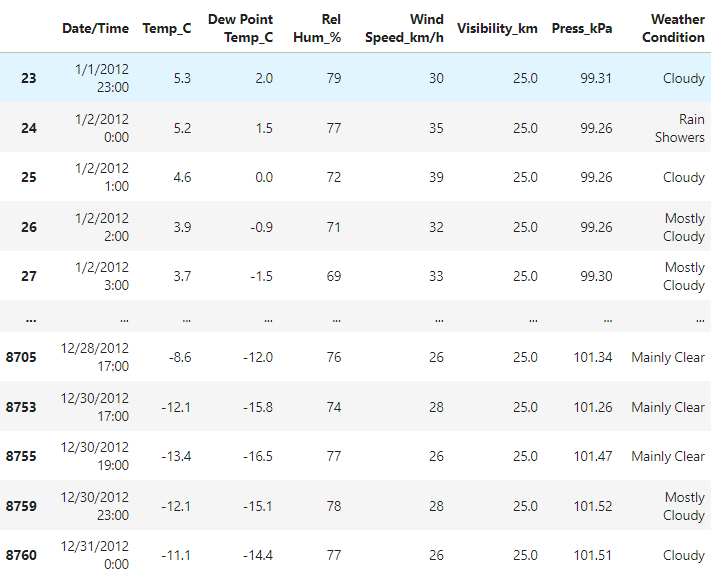The image size is (716, 582).
Task: Click humidity value 69 in row 27
Action: pyautogui.click(x=333, y=276)
